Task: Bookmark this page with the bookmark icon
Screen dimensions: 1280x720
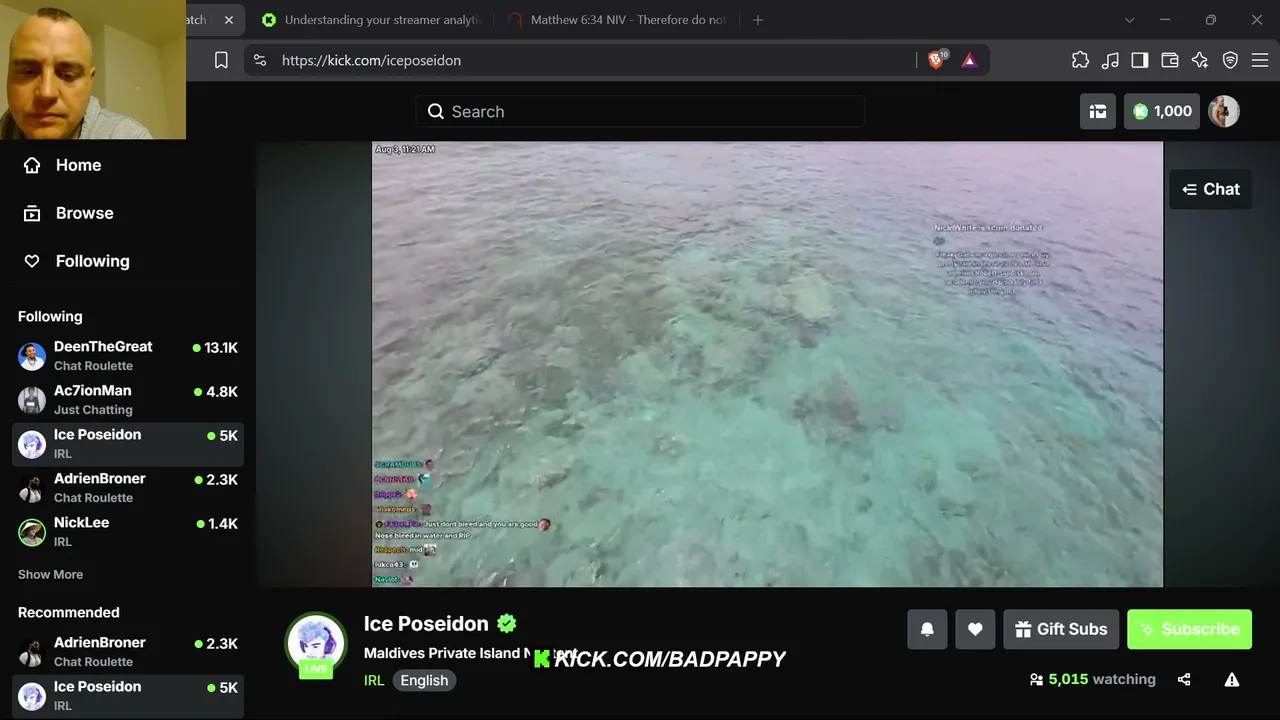Action: 221,60
